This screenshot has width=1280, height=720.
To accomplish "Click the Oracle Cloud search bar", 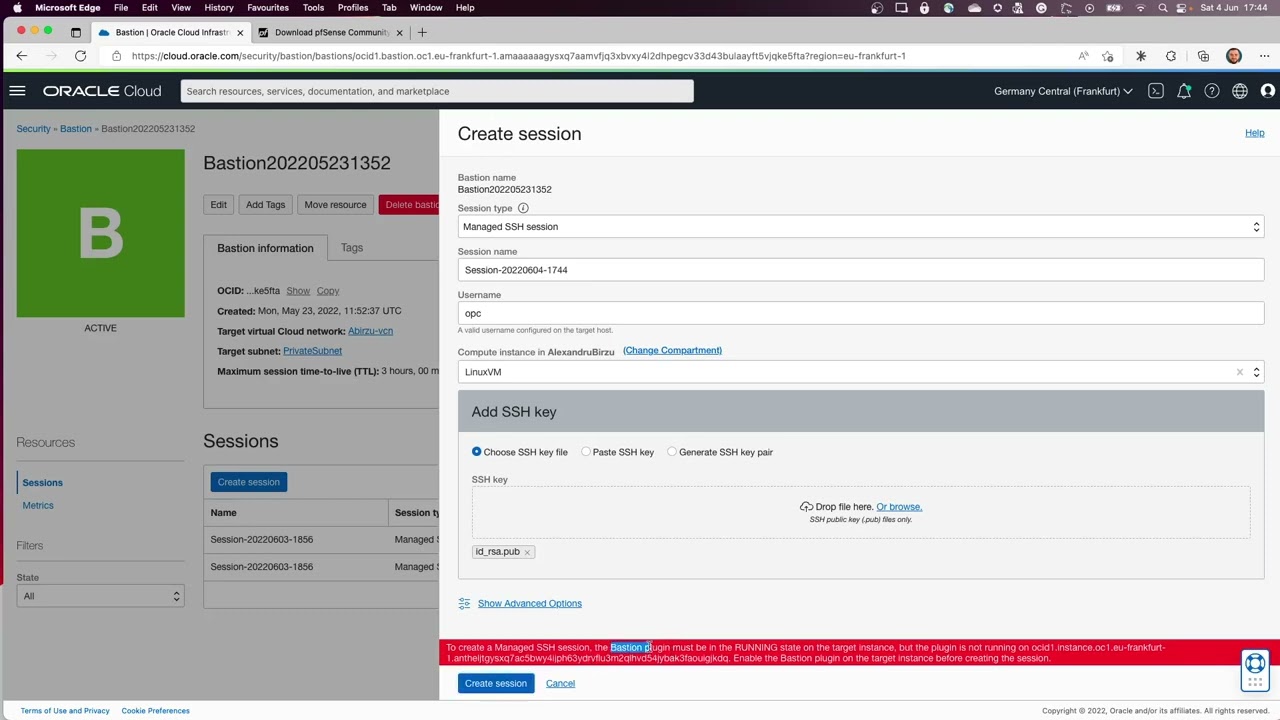I will point(437,91).
